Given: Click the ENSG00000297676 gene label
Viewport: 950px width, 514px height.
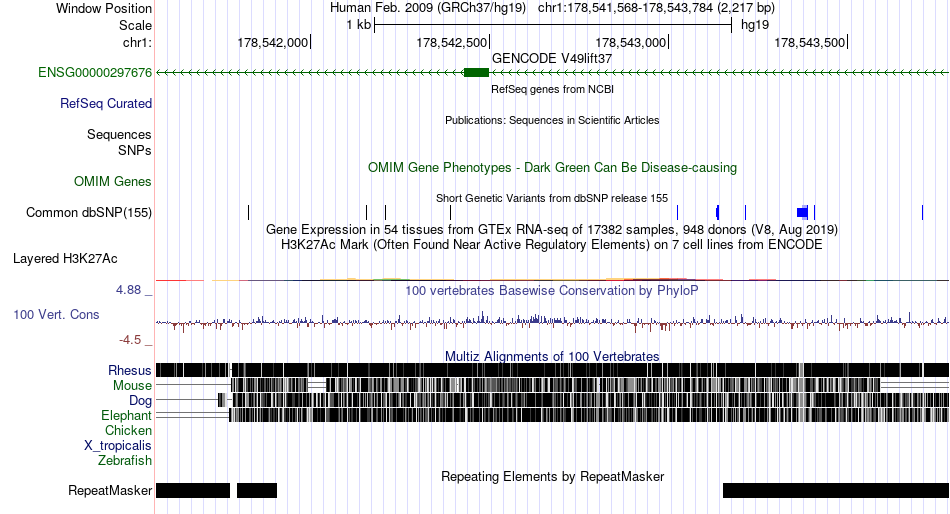Looking at the screenshot, I should click(95, 73).
